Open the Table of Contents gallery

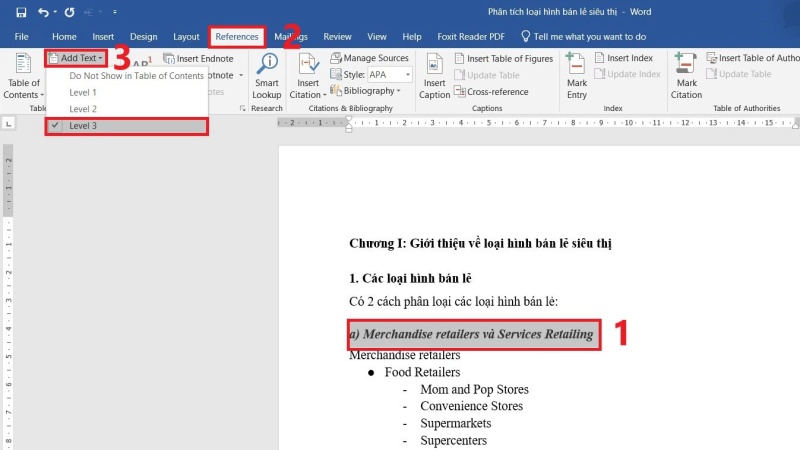[x=23, y=76]
